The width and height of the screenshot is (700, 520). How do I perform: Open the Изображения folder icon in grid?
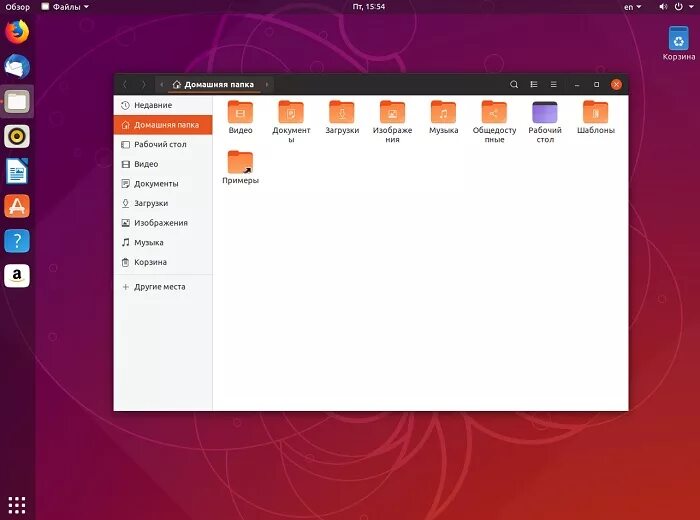(x=392, y=112)
